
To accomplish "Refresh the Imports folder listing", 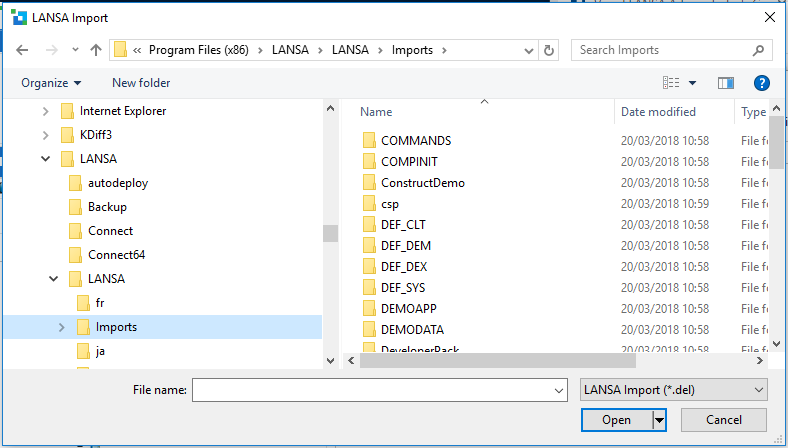I will pos(549,50).
